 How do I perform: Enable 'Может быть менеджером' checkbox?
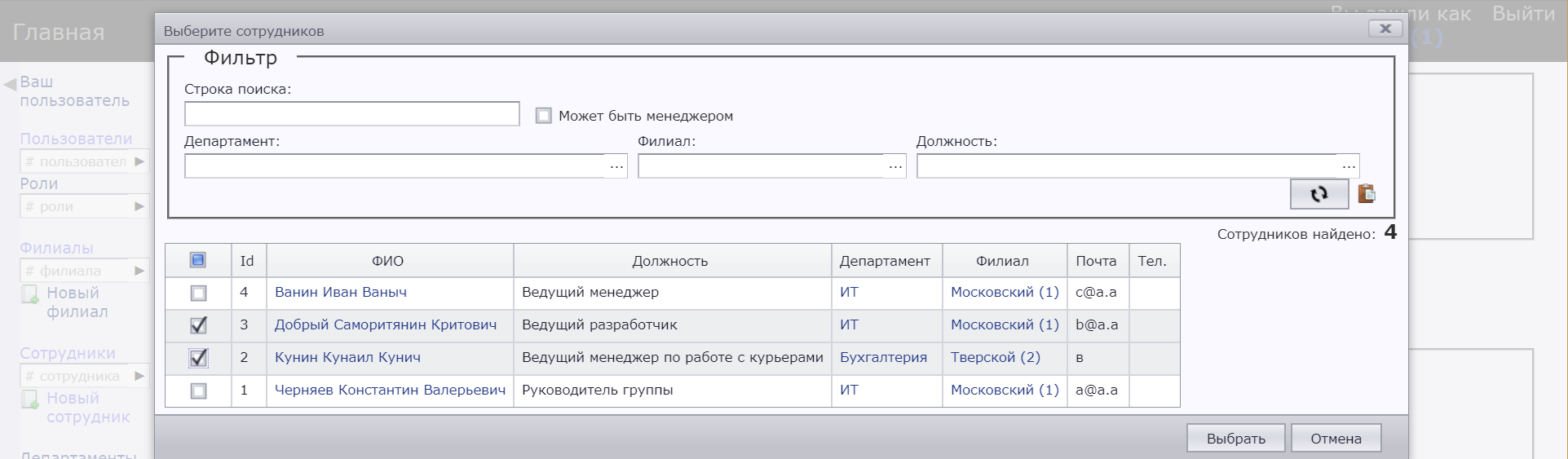pos(543,116)
